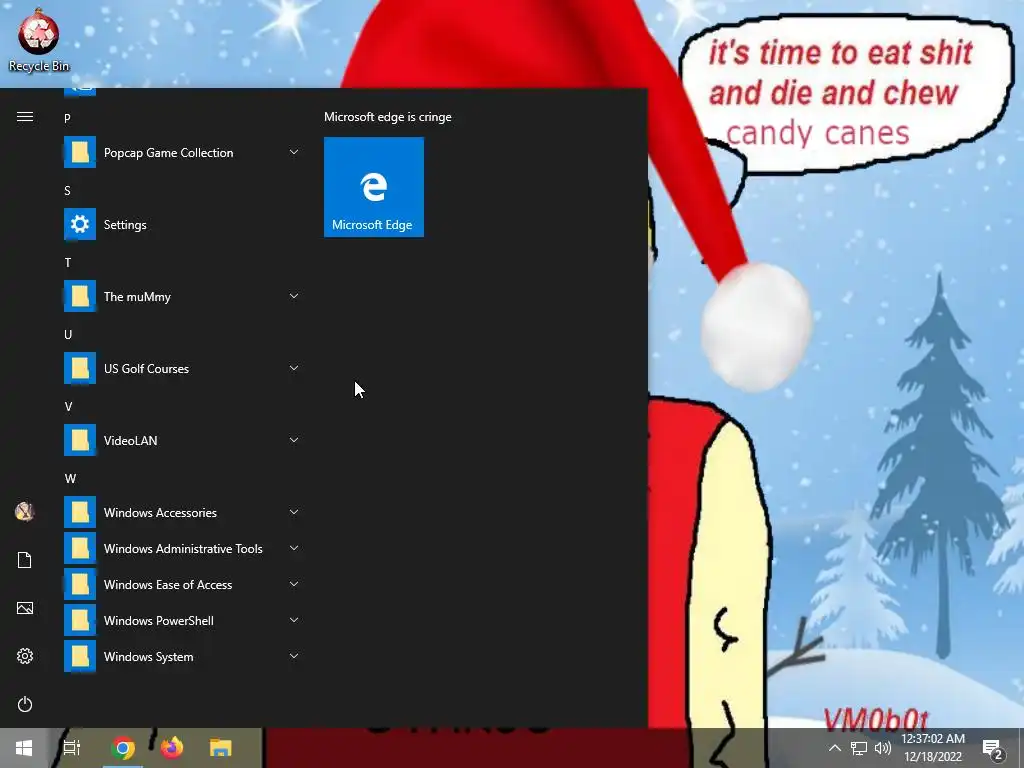
Task: Click the VideoLAN folder icon
Action: coord(80,440)
